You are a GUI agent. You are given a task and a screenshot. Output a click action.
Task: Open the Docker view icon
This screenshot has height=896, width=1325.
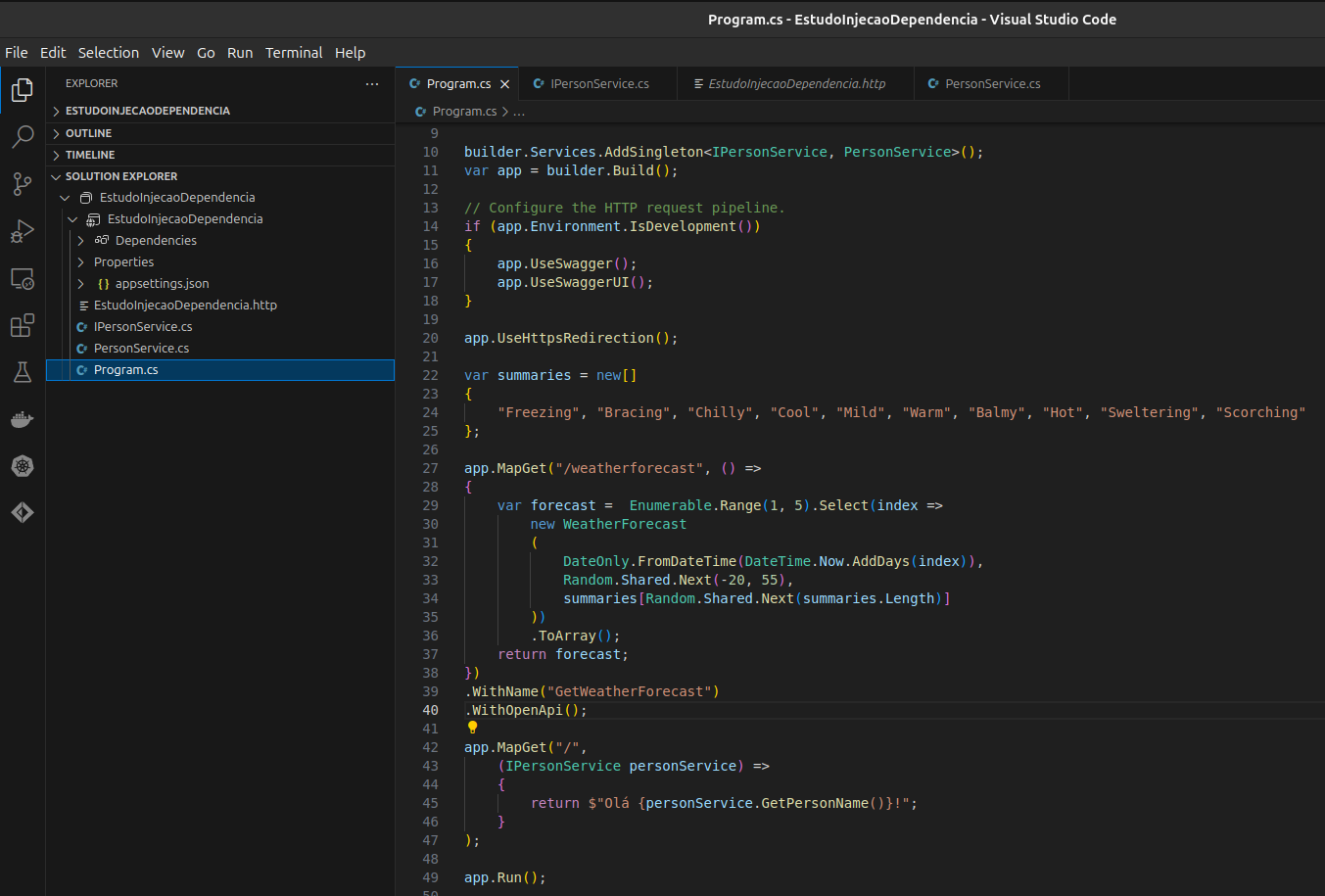pyautogui.click(x=23, y=419)
